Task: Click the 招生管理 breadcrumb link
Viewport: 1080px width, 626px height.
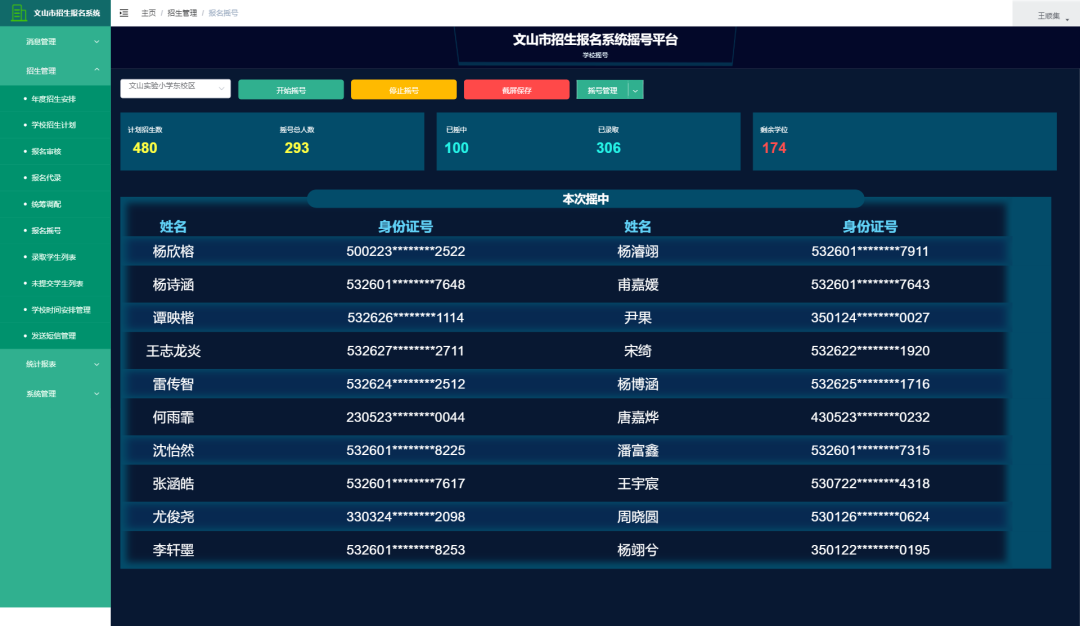Action: [x=184, y=13]
